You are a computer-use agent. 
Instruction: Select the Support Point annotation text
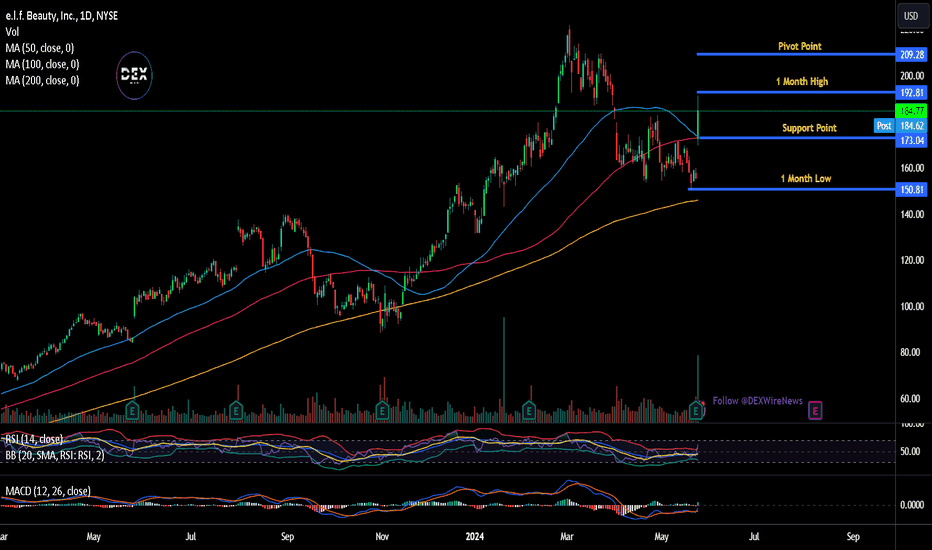point(809,128)
